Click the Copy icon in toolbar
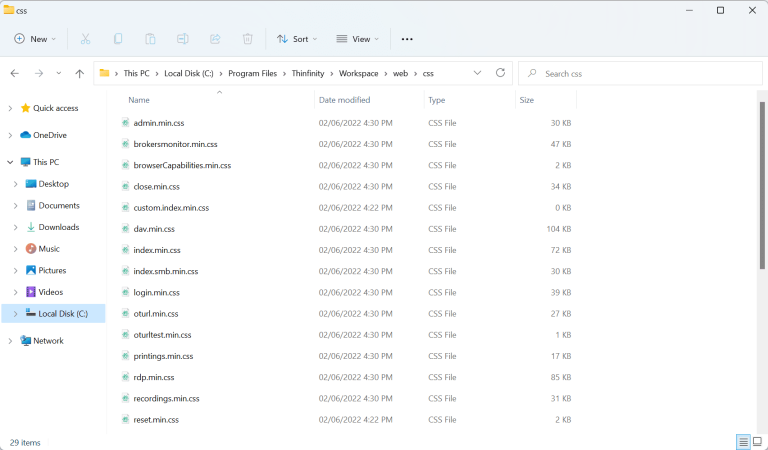Viewport: 768px width, 450px height. [118, 39]
